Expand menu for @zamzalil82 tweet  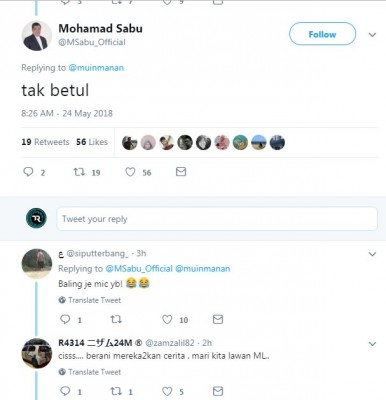[x=372, y=343]
